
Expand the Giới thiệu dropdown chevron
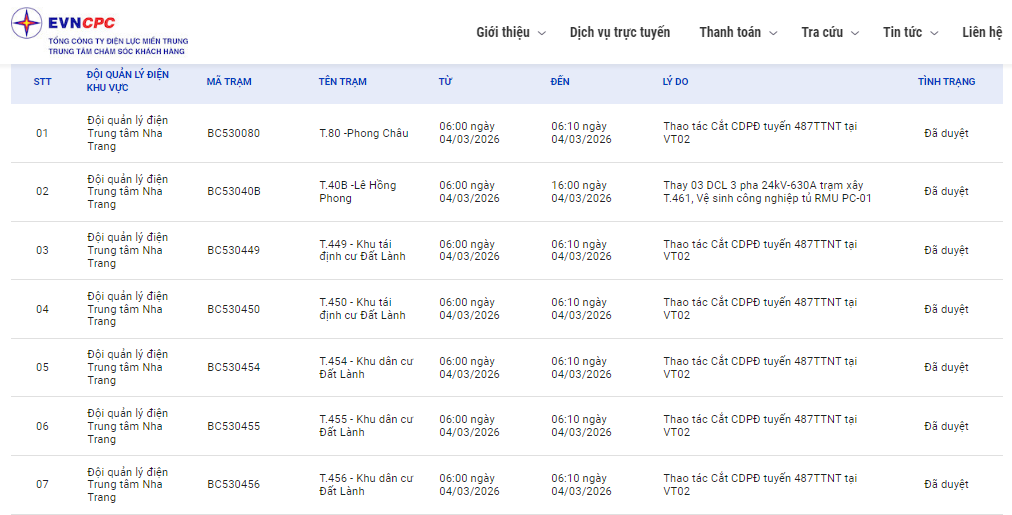(x=542, y=33)
